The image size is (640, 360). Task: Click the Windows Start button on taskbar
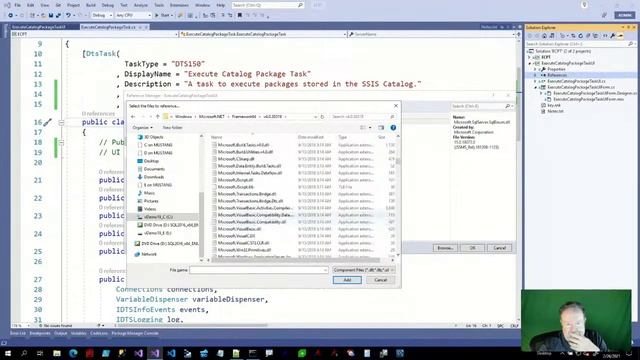(x=8, y=353)
